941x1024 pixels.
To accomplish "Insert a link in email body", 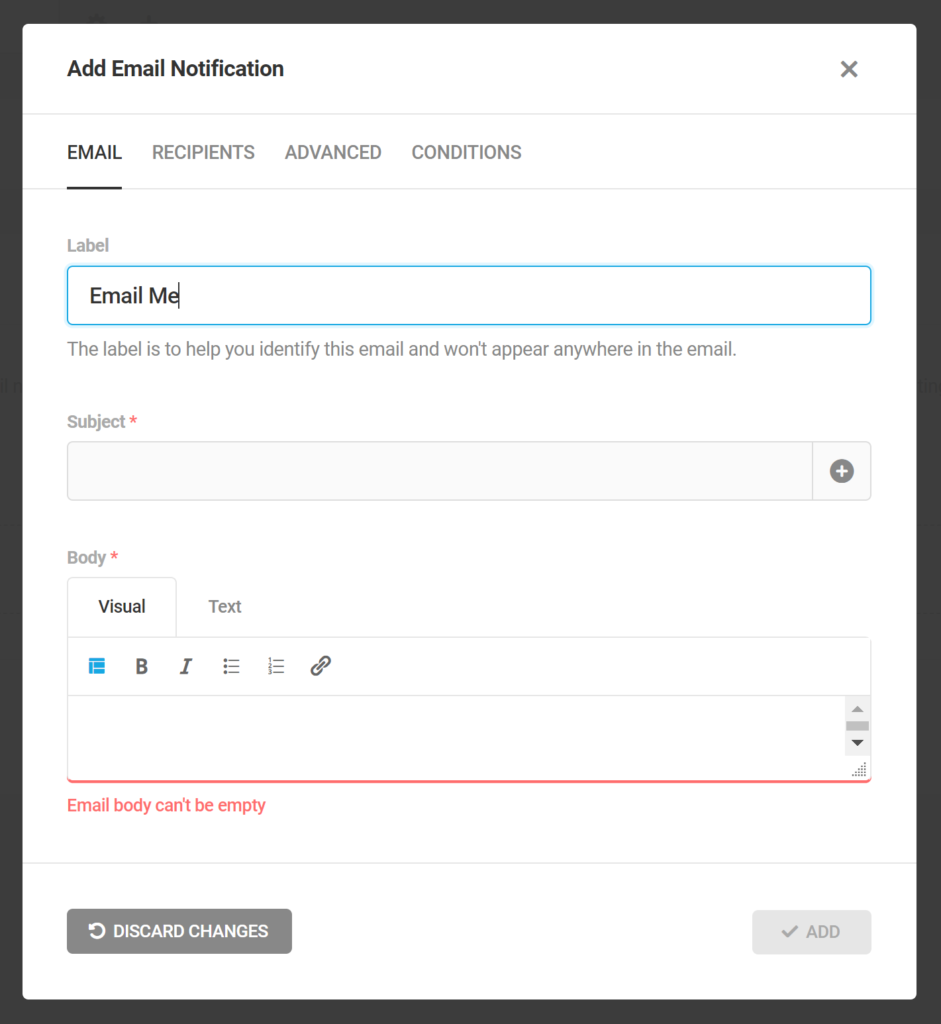I will pyautogui.click(x=320, y=666).
